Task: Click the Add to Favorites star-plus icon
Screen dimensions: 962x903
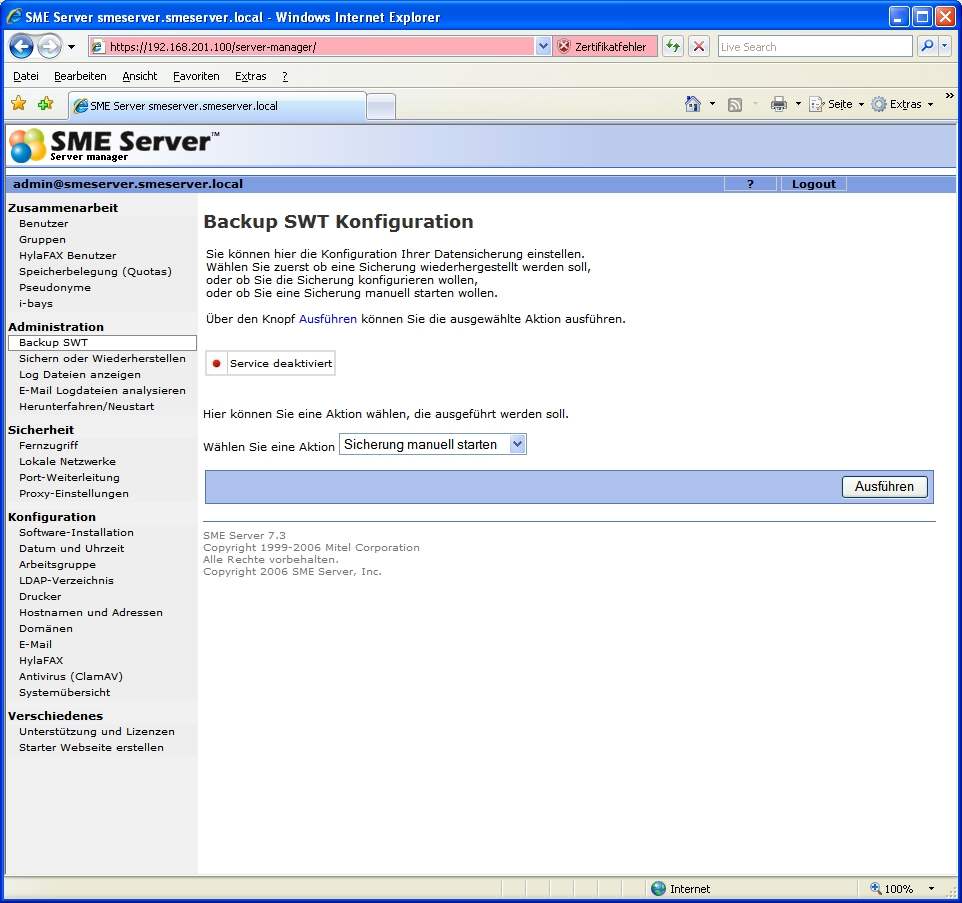Action: pyautogui.click(x=45, y=104)
